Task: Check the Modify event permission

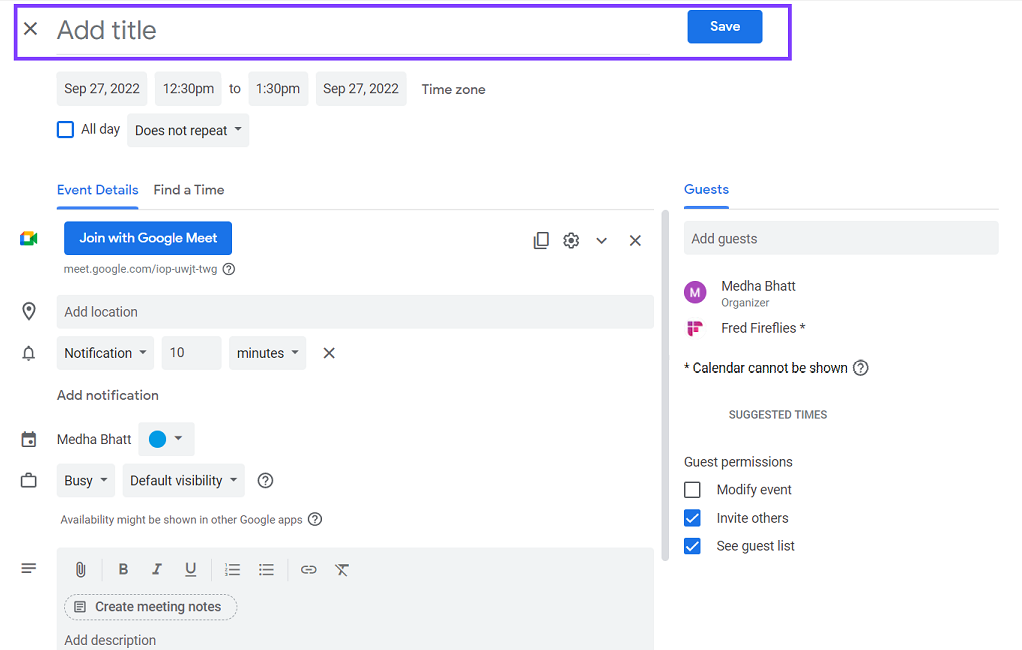Action: click(692, 489)
